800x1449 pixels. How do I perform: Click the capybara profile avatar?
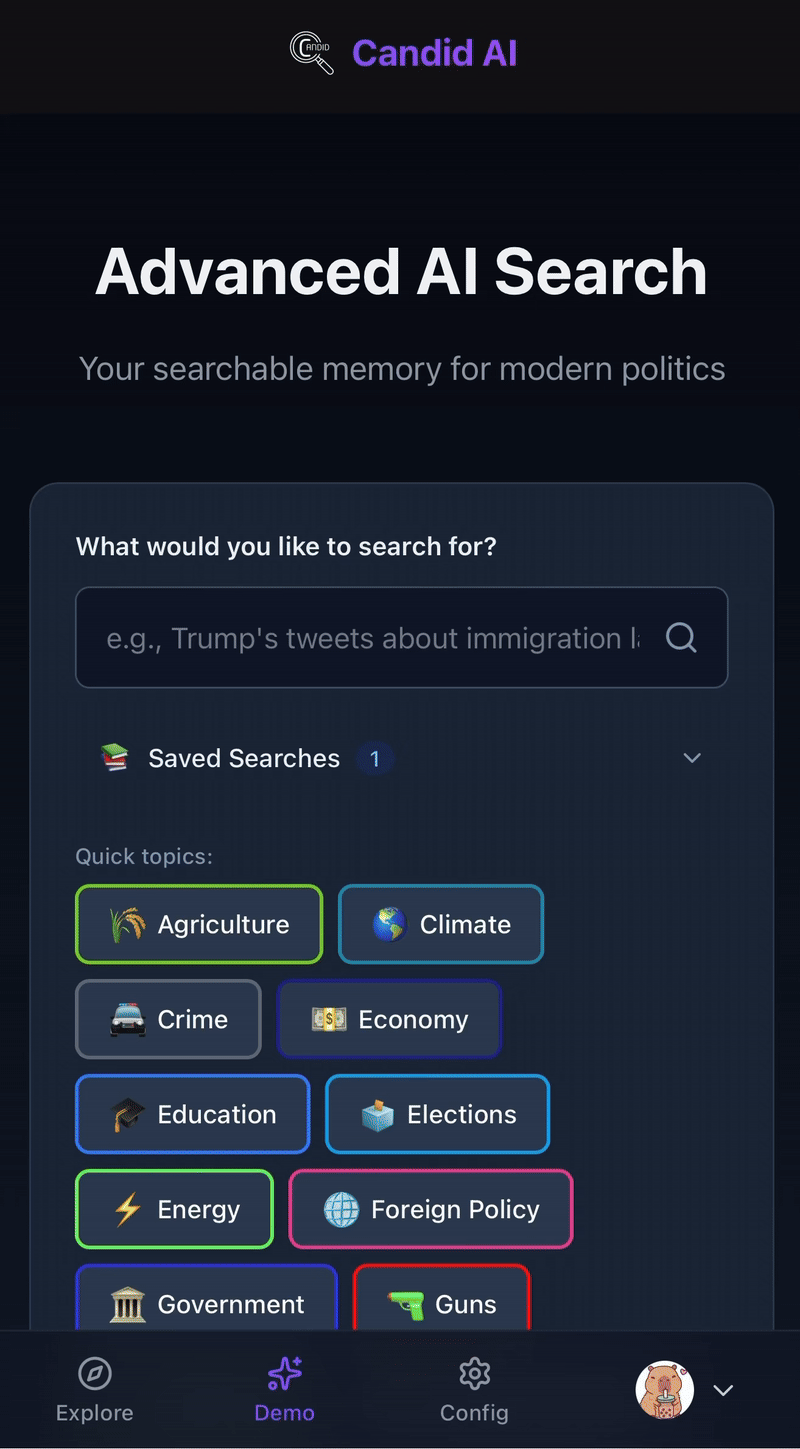(665, 1390)
